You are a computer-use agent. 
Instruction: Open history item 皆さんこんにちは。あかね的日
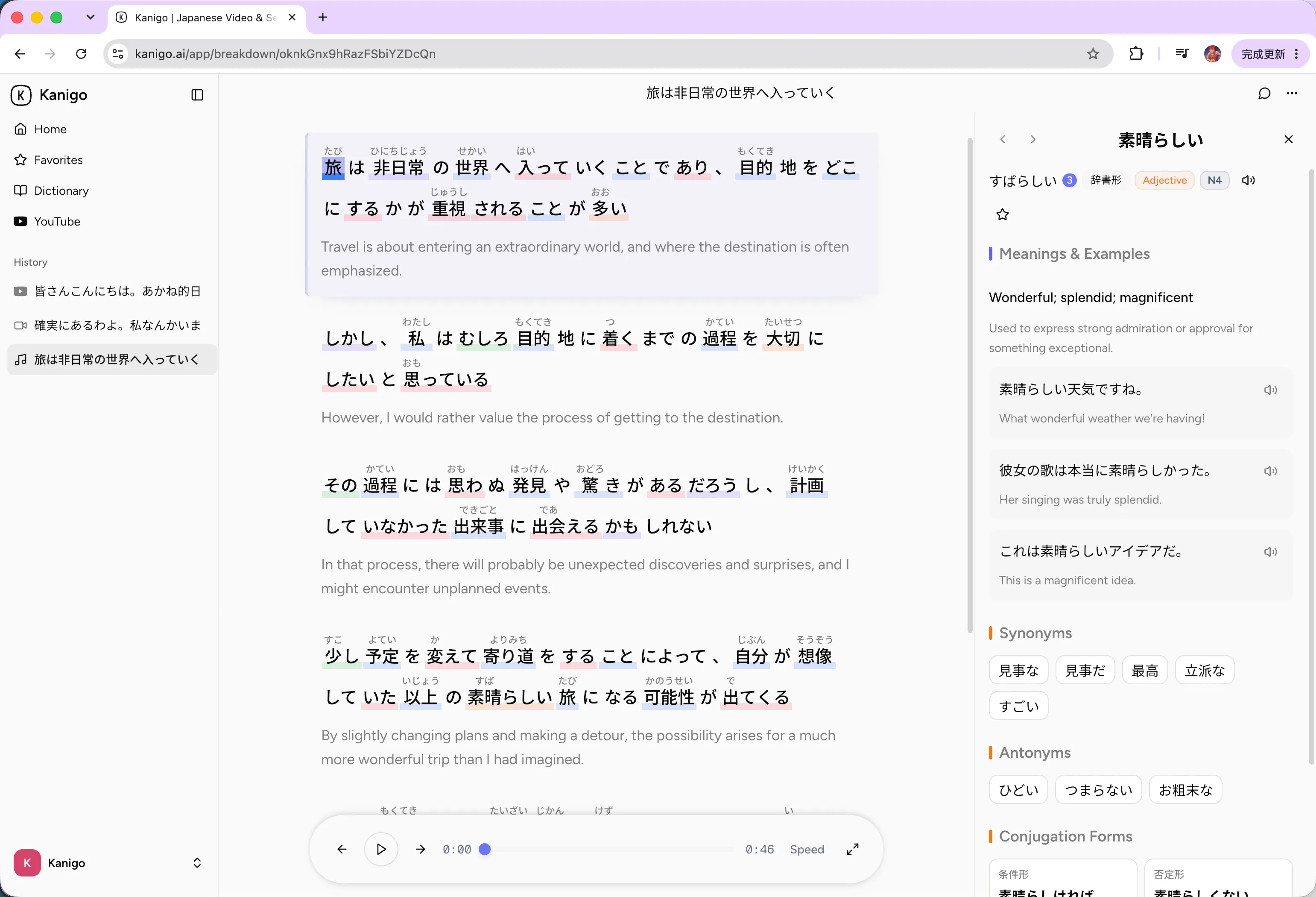pyautogui.click(x=112, y=291)
